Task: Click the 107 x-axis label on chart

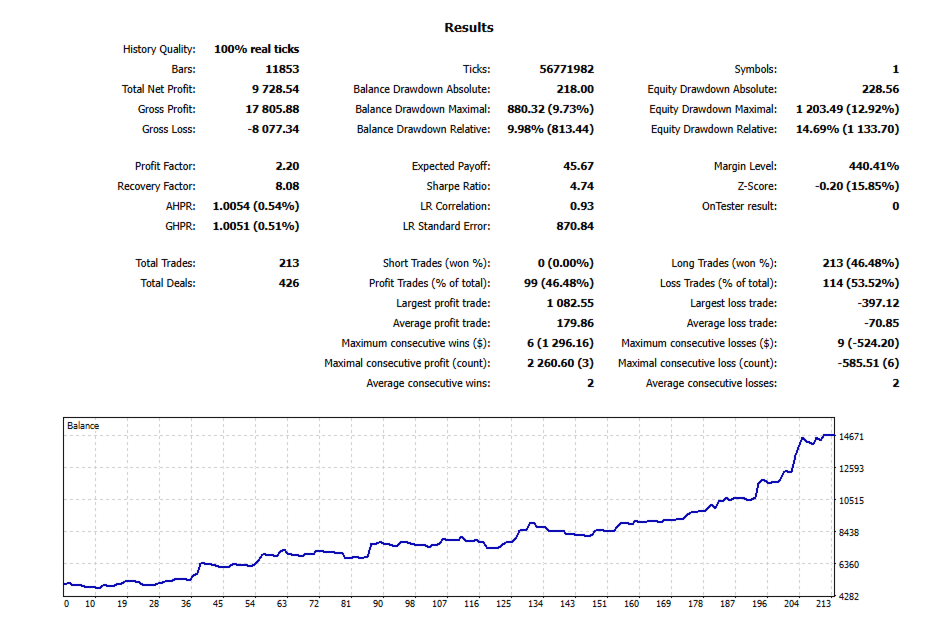Action: (x=440, y=604)
